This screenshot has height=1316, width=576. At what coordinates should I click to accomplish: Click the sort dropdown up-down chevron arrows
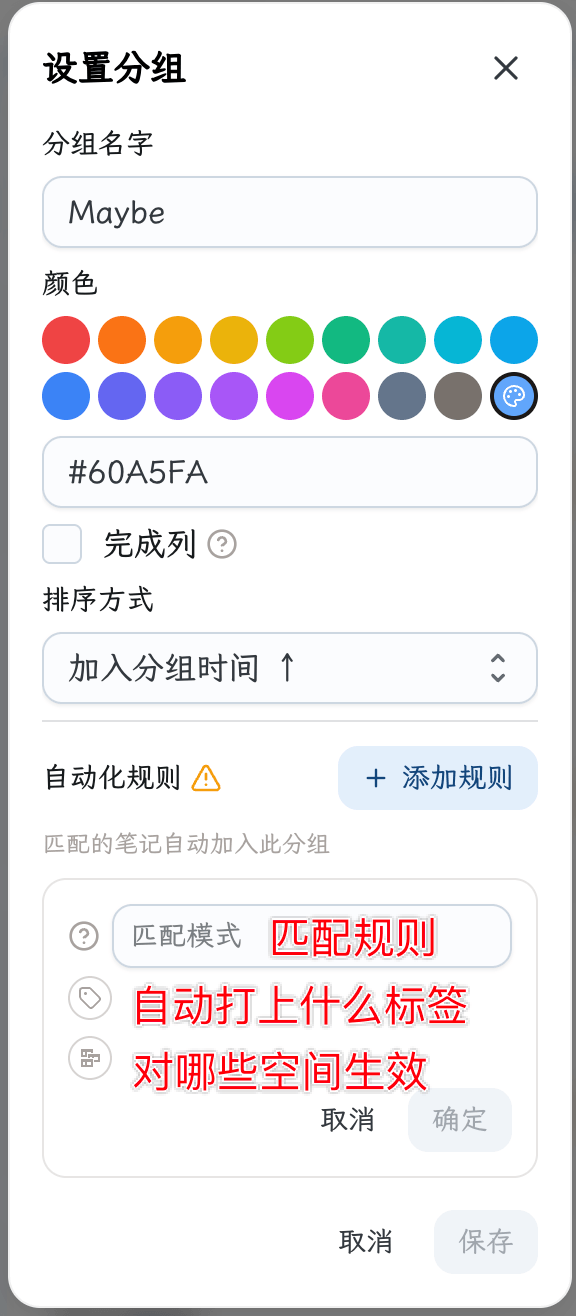click(498, 668)
